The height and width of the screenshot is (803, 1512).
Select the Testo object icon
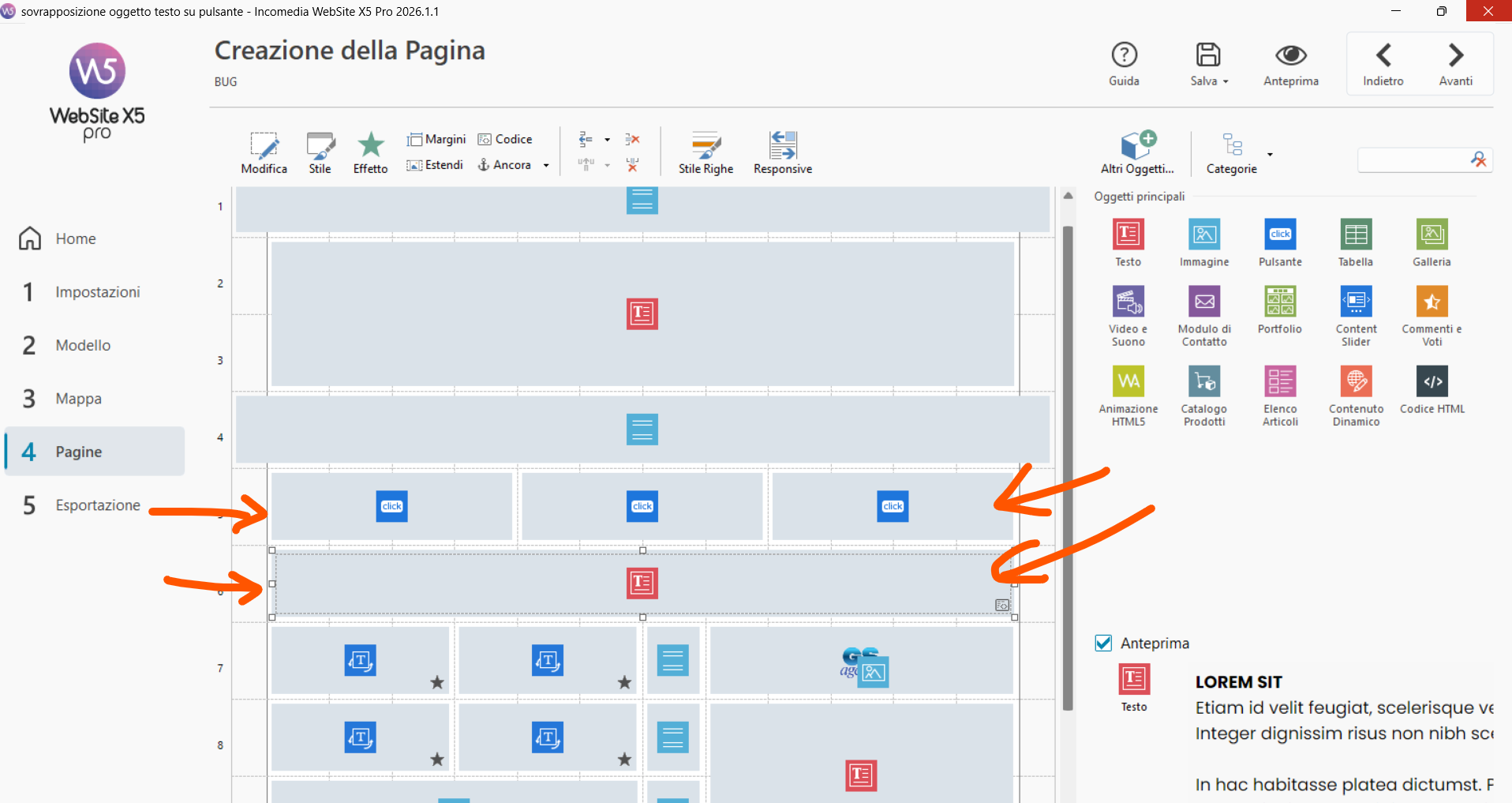click(x=1128, y=235)
